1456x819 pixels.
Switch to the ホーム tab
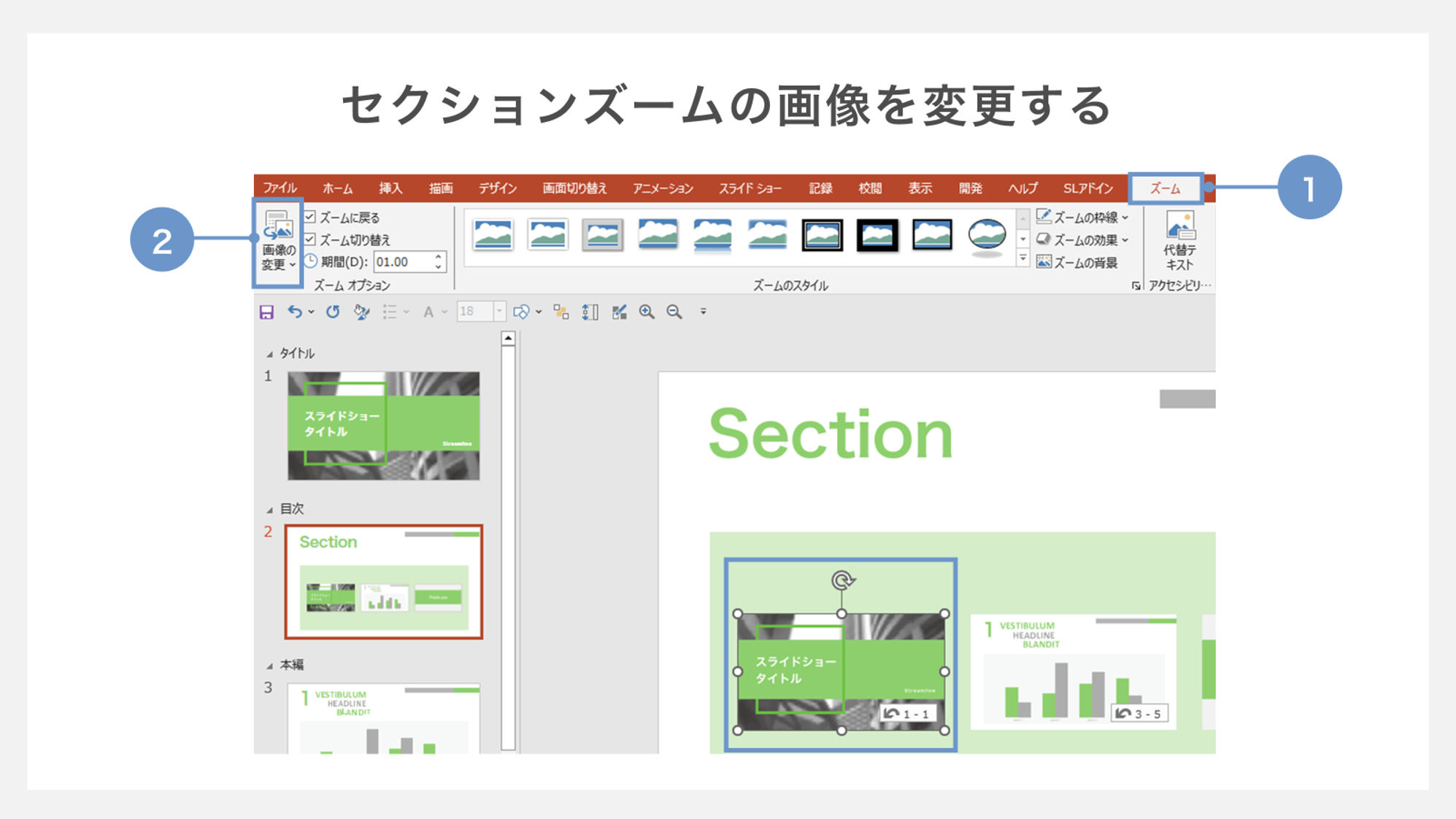337,188
